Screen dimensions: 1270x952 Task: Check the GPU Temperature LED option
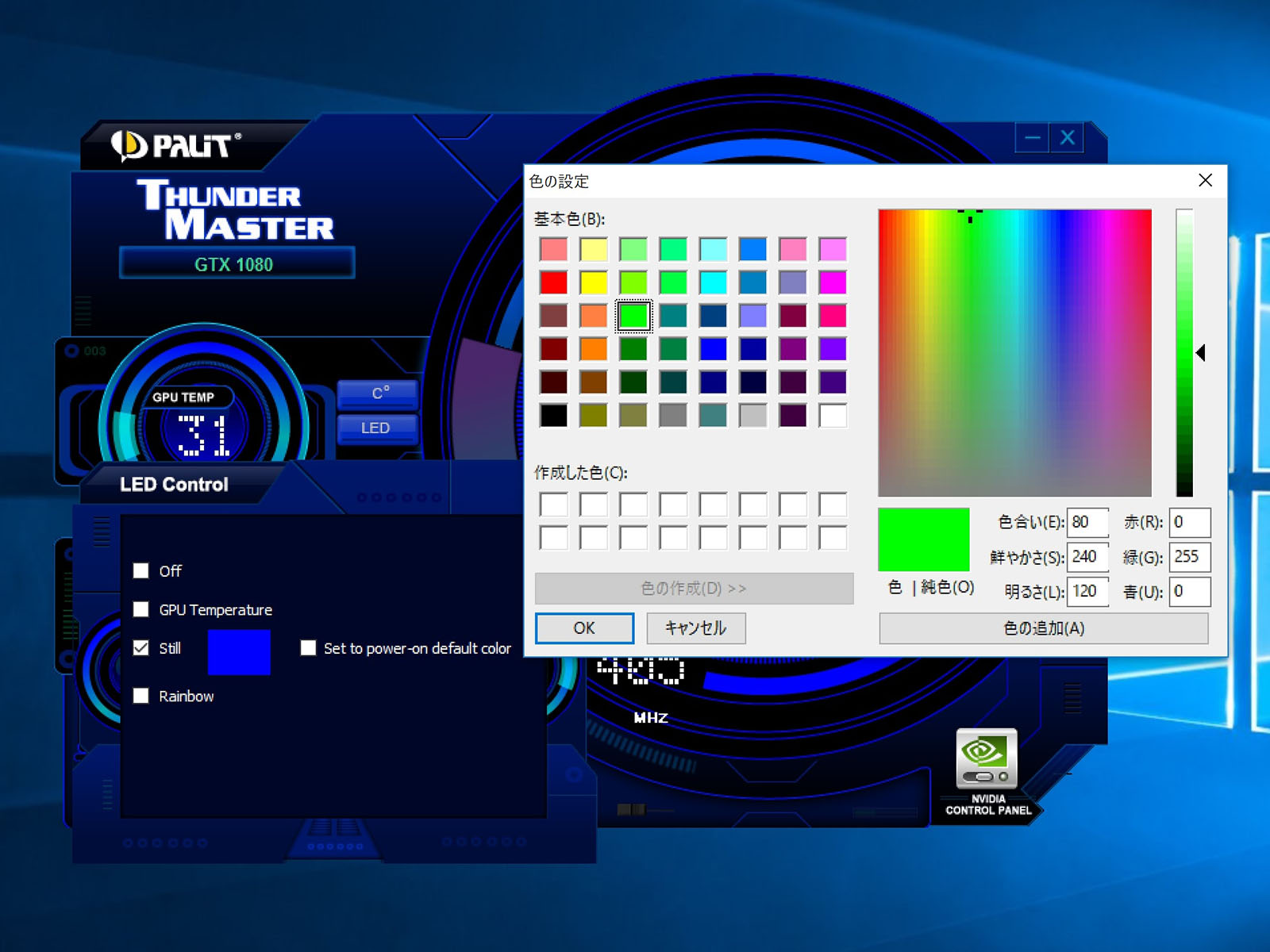pyautogui.click(x=141, y=609)
